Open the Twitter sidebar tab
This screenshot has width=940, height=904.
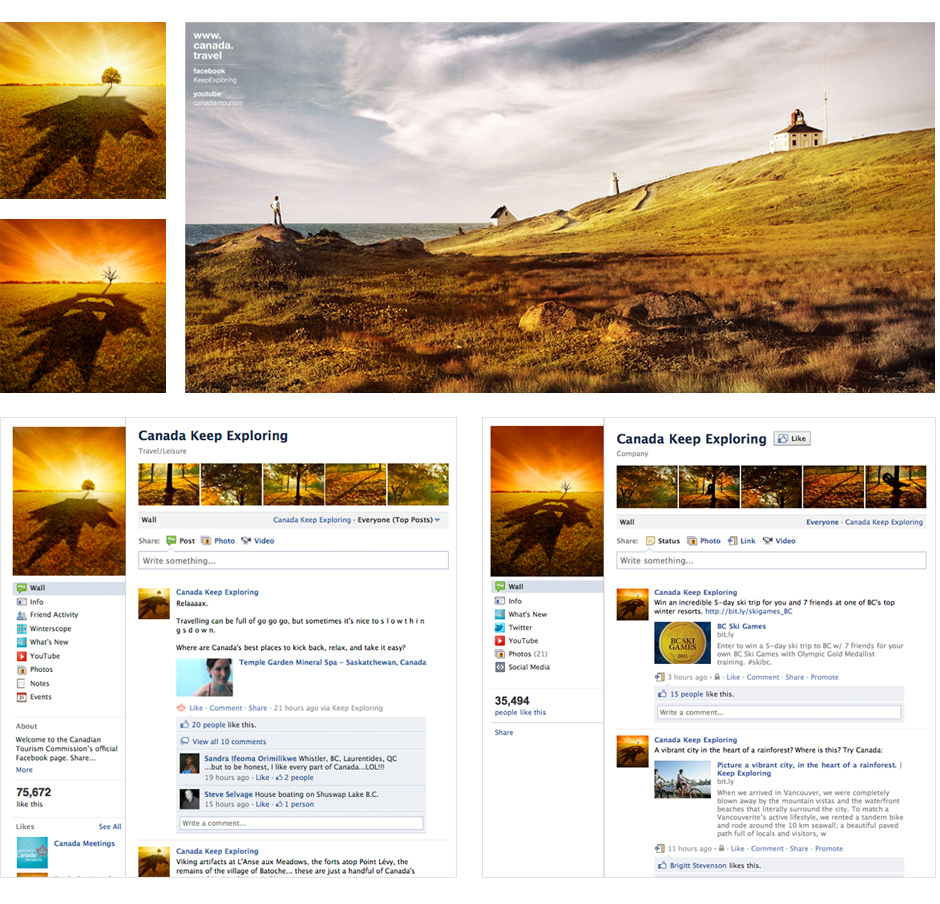point(520,628)
